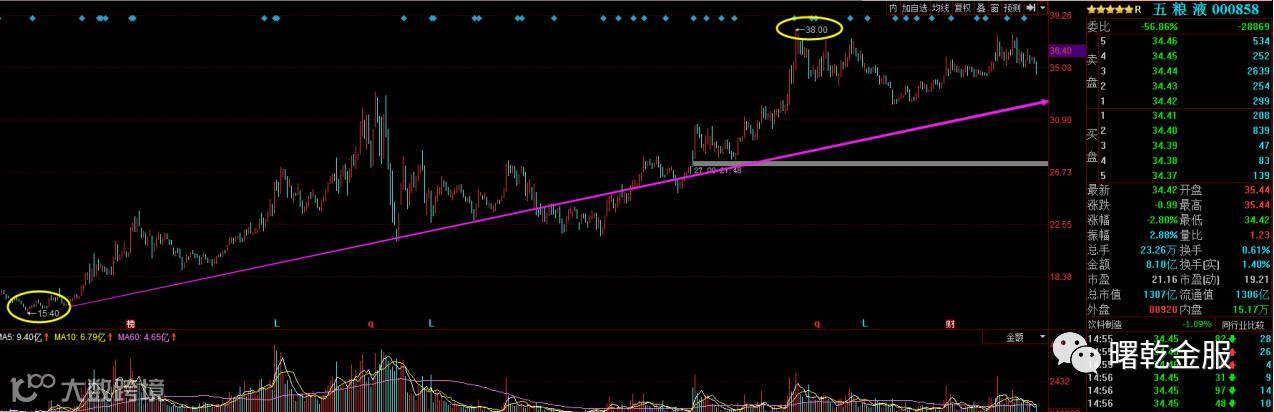This screenshot has width=1274, height=412.
Task: Click the jump-to-end arrow icon
Action: coord(1031,7)
